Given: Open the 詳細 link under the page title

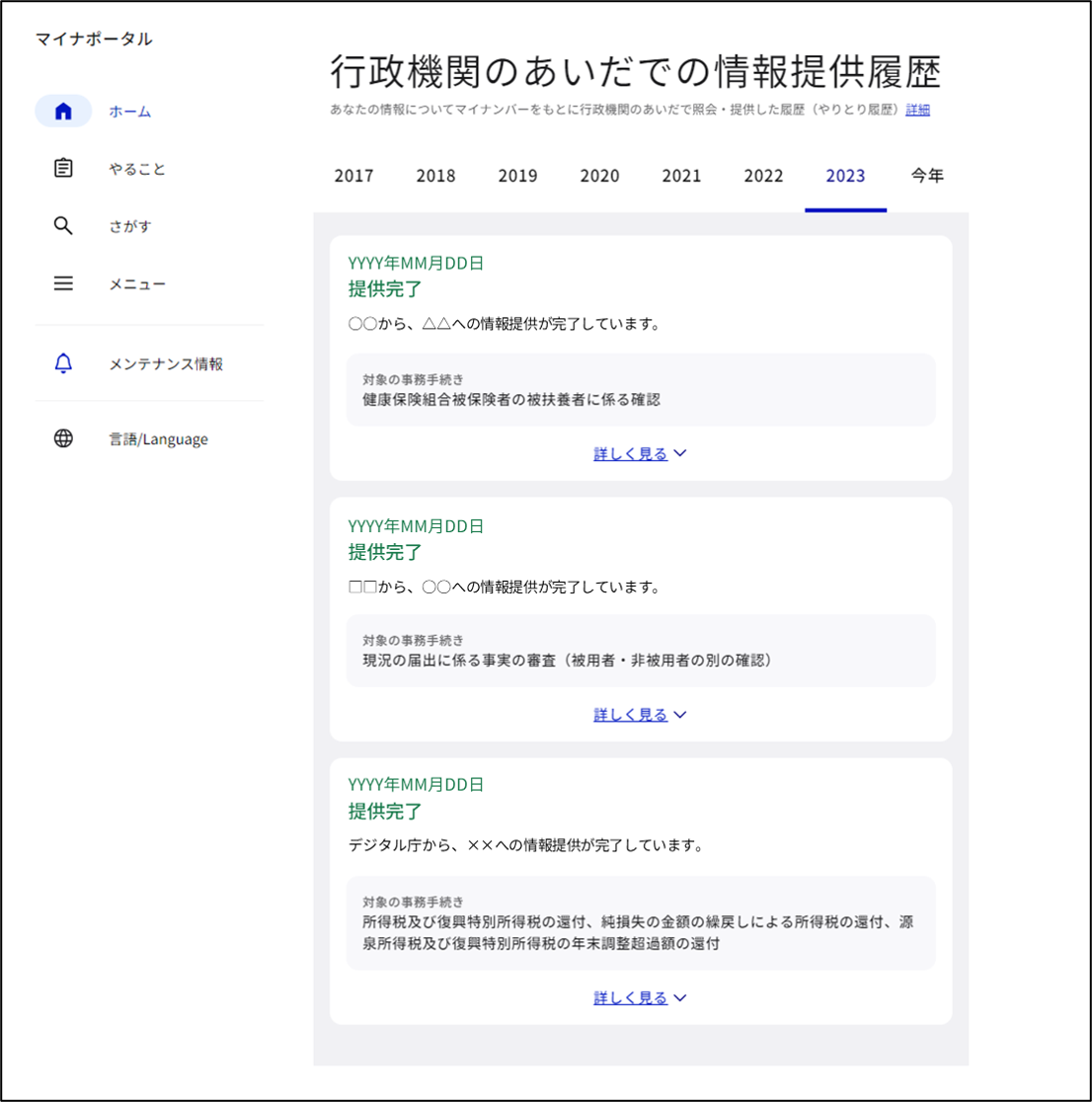Looking at the screenshot, I should coord(917,110).
